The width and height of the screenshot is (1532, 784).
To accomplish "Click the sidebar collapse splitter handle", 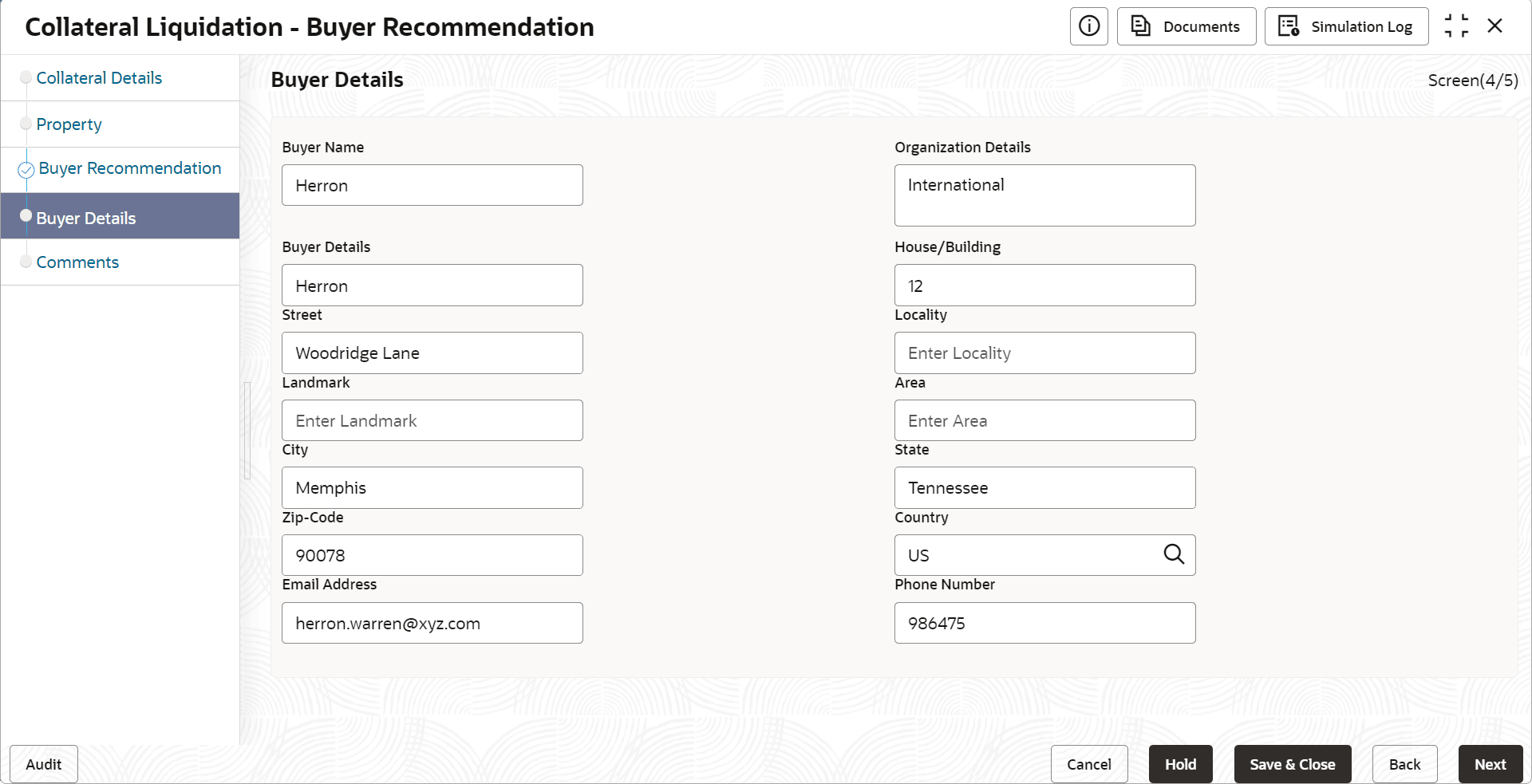I will click(x=247, y=431).
